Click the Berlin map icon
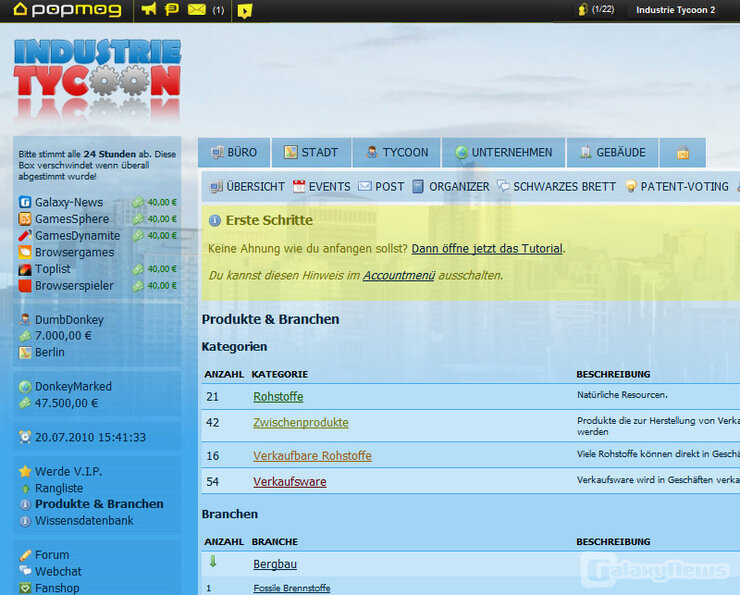This screenshot has height=595, width=740. click(x=25, y=352)
